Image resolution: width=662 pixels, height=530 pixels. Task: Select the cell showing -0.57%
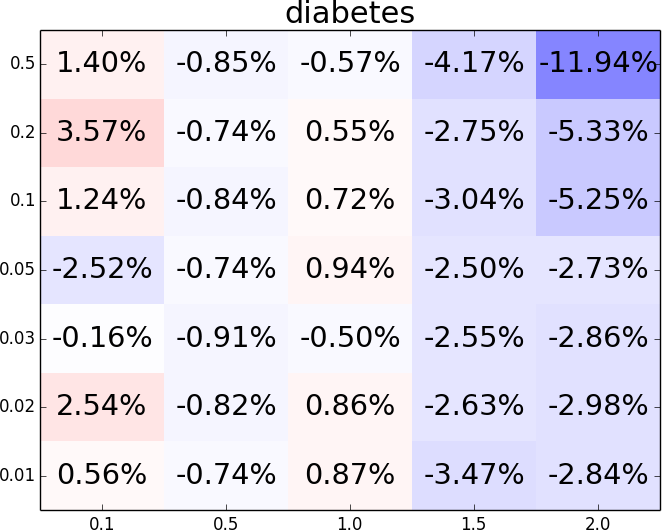click(350, 64)
